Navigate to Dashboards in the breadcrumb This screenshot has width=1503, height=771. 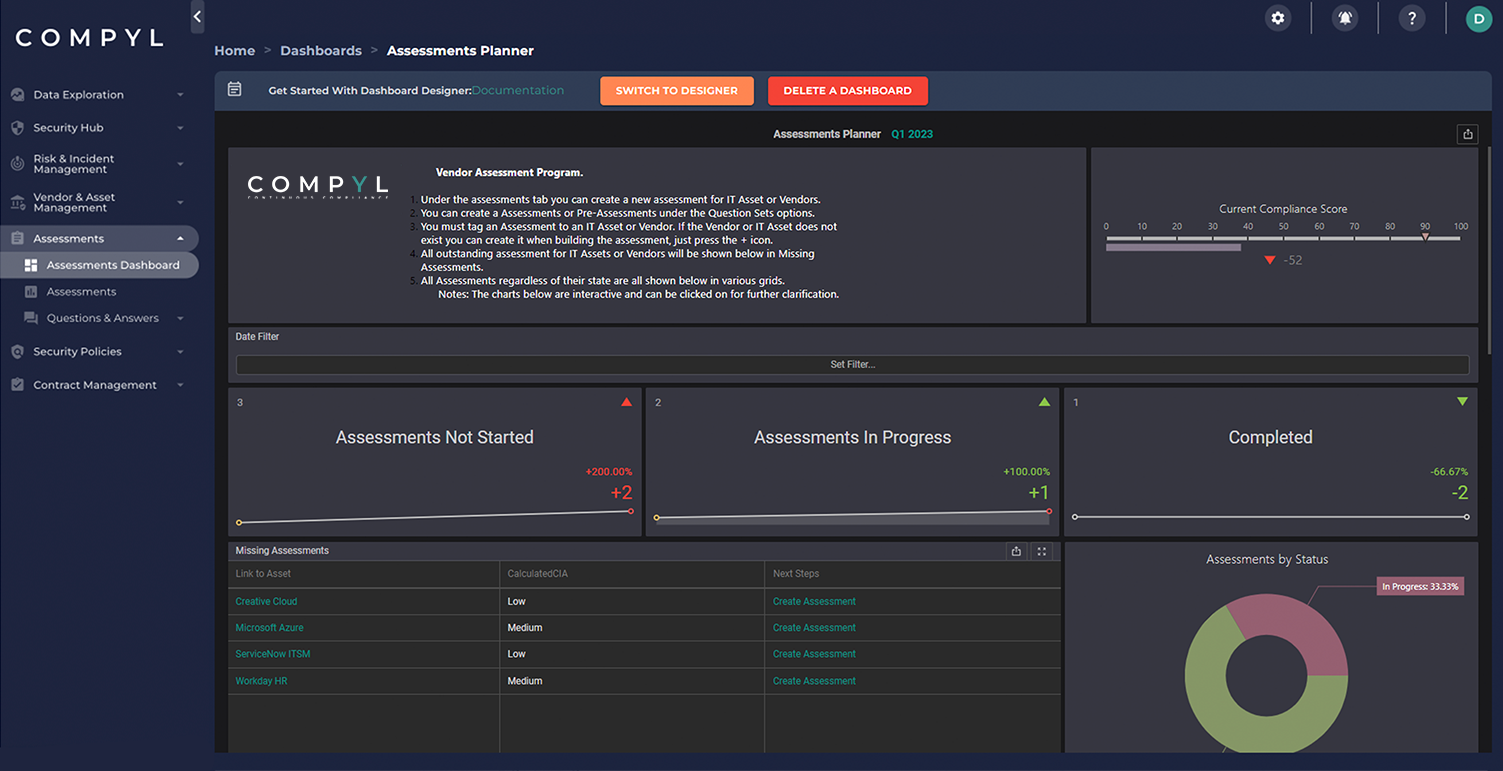tap(321, 50)
